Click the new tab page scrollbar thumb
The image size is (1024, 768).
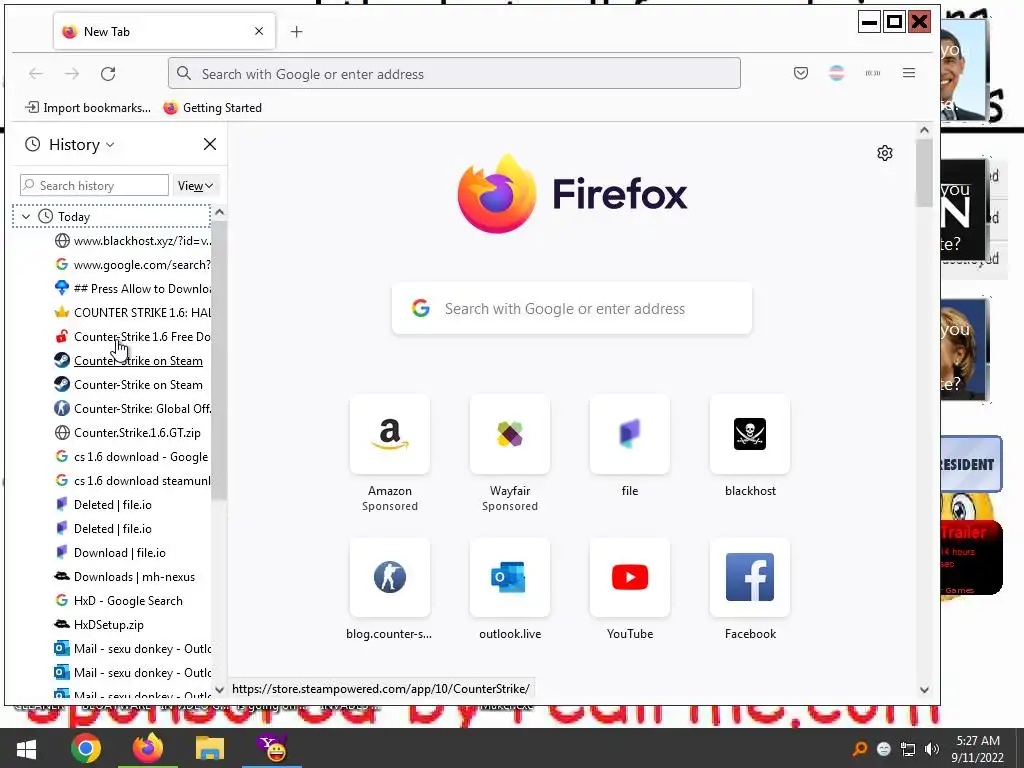(924, 173)
